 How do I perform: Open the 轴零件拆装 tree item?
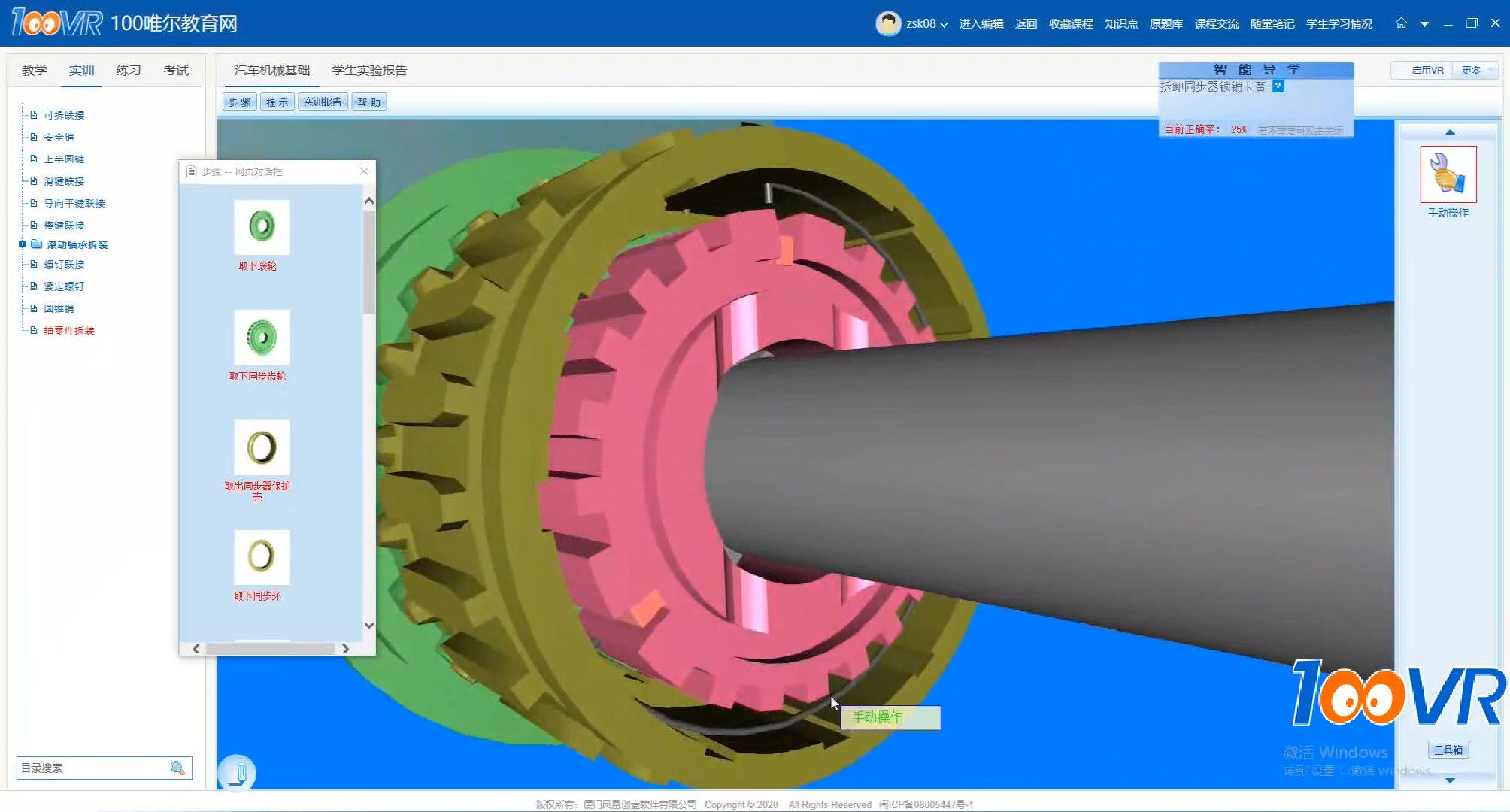[68, 330]
